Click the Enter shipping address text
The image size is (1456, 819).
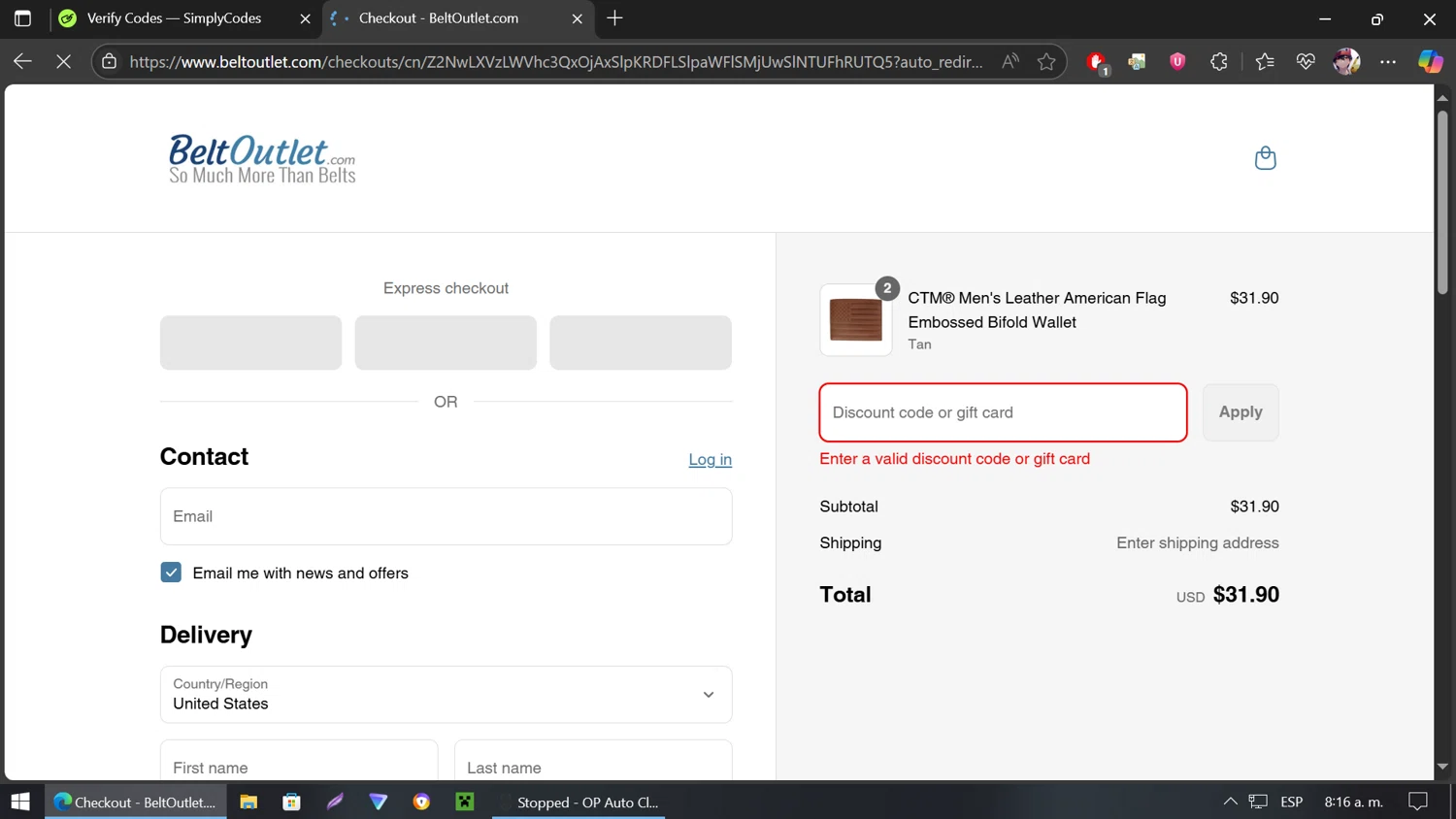(x=1197, y=542)
